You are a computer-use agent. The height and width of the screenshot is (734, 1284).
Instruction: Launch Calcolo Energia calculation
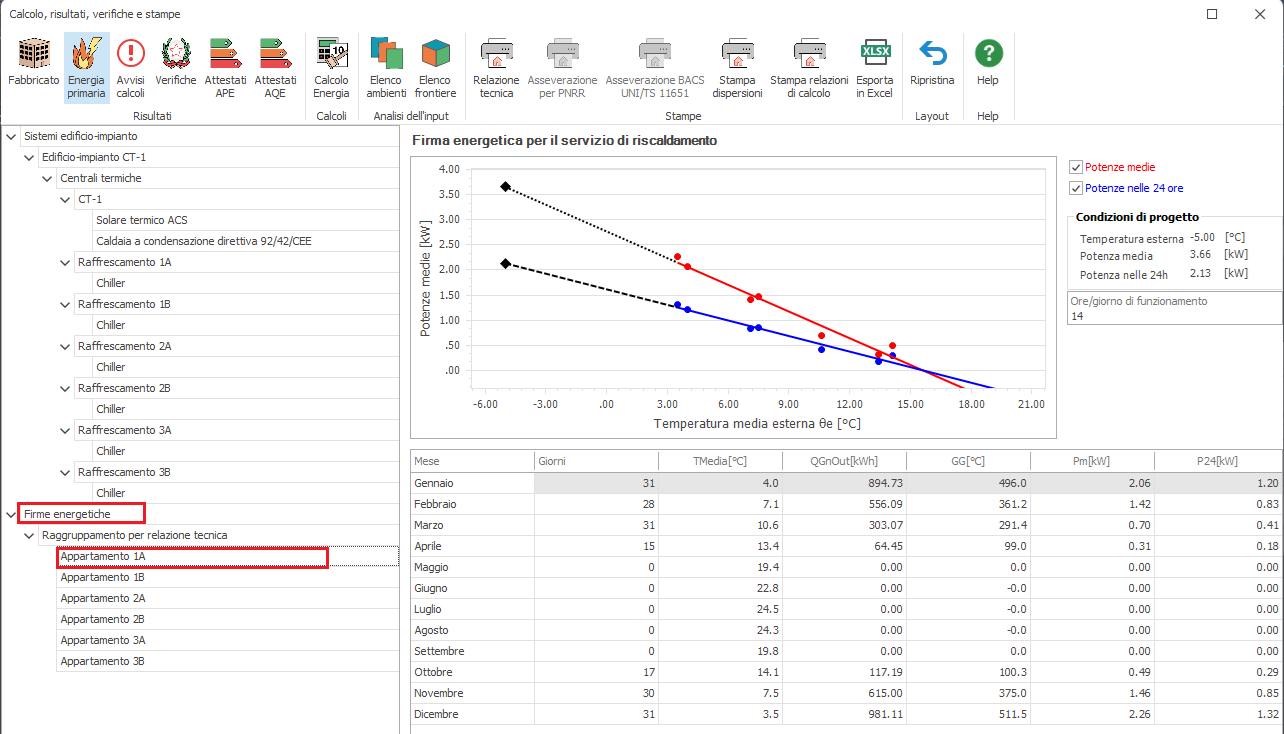[331, 68]
